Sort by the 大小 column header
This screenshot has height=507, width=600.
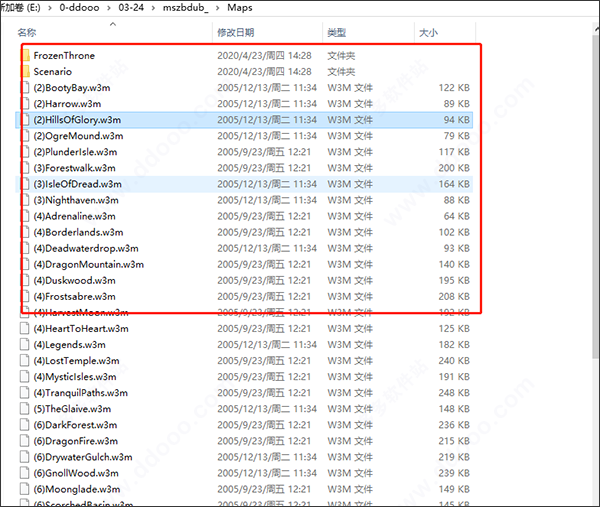(x=429, y=33)
